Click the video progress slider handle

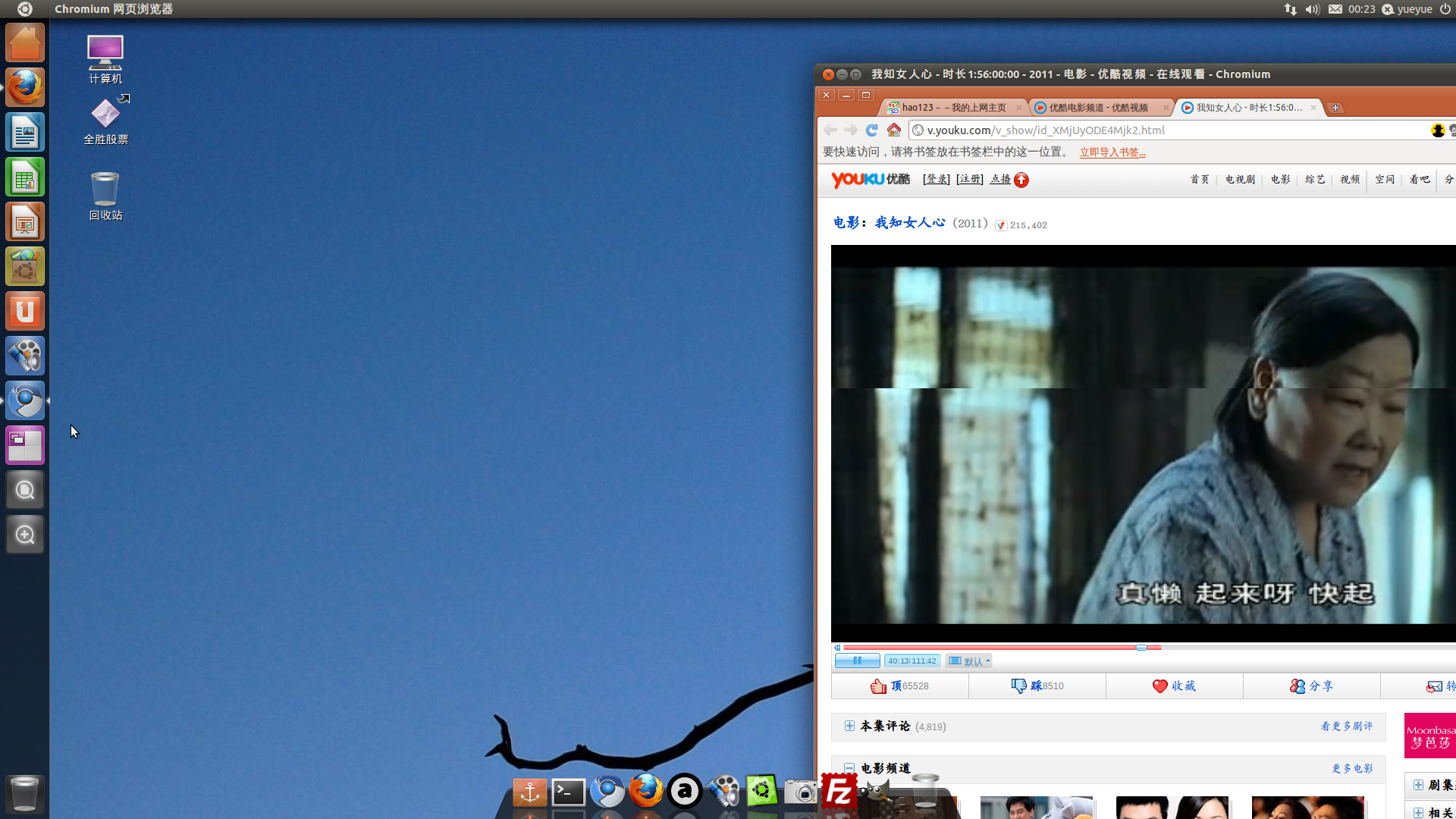(x=1141, y=648)
